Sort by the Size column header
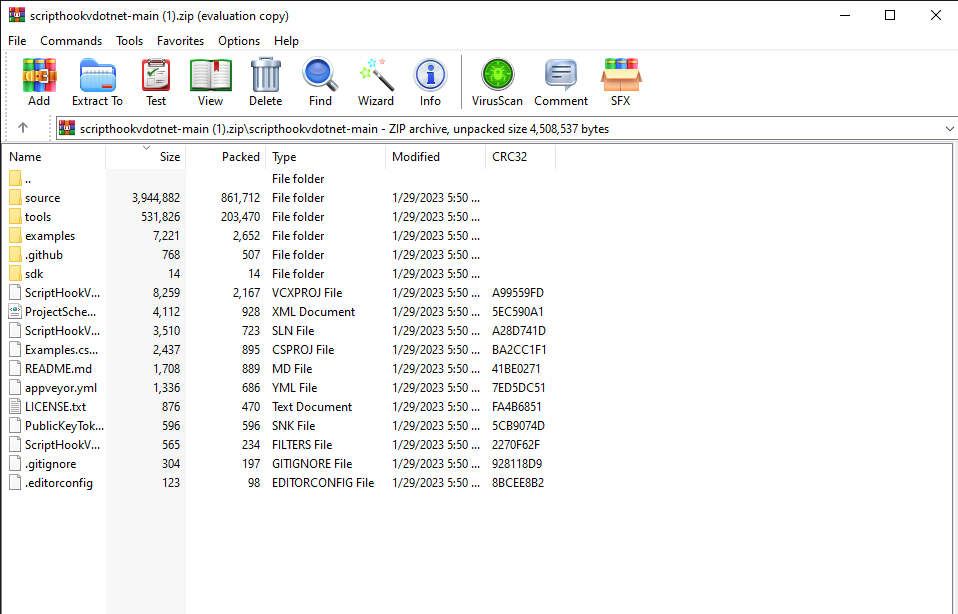 point(145,156)
